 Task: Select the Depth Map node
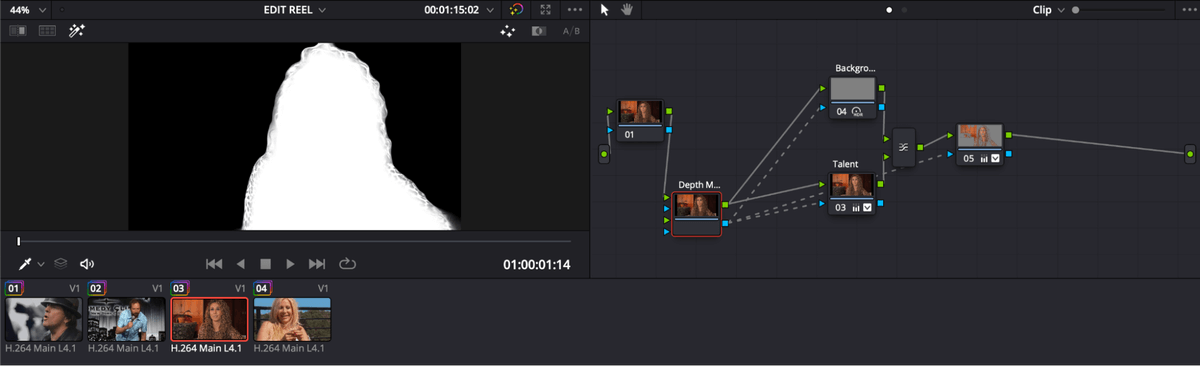coord(697,213)
